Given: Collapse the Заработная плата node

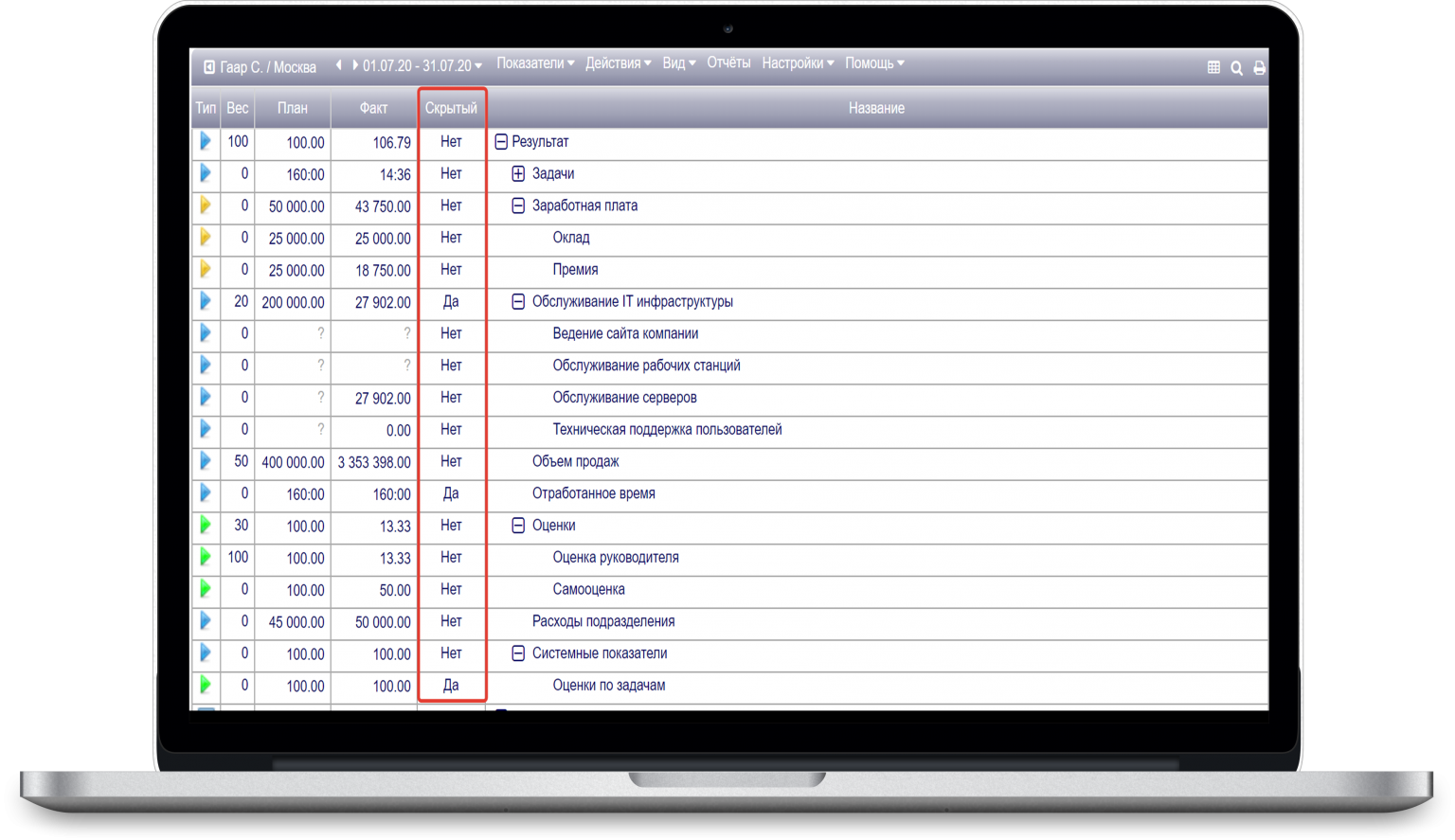Looking at the screenshot, I should coord(518,206).
